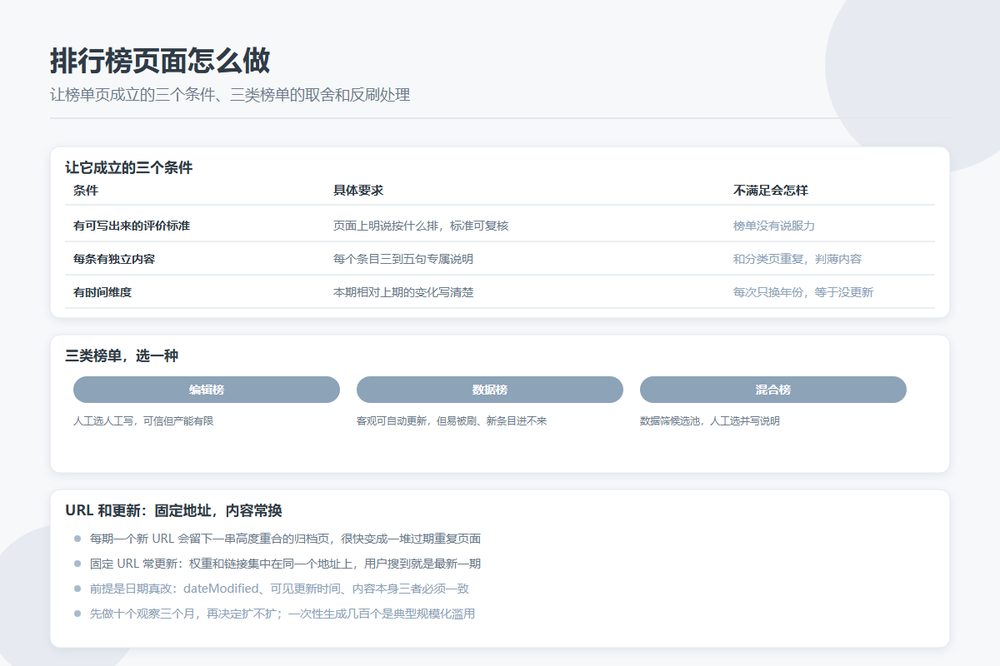Click the column header 条件
Image resolution: width=1000 pixels, height=666 pixels.
85,190
